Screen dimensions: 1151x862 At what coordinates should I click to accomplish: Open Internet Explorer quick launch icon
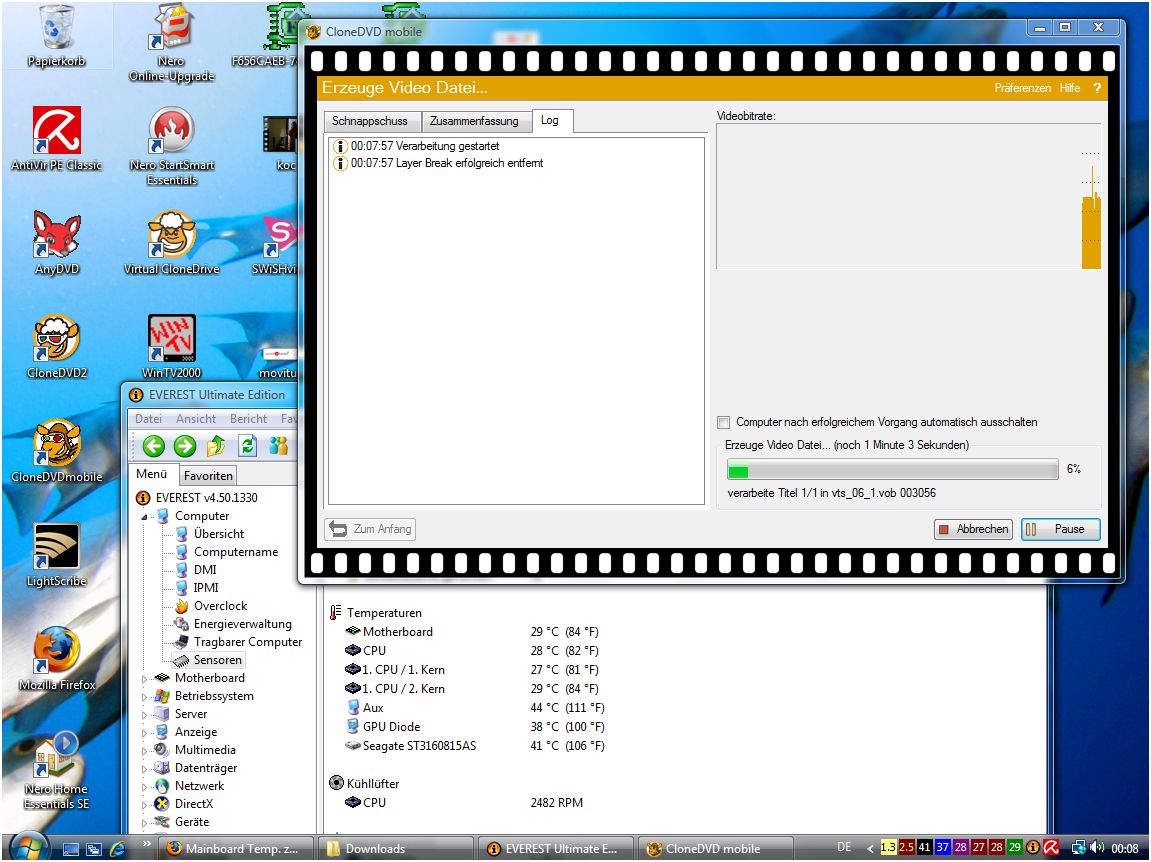(117, 849)
